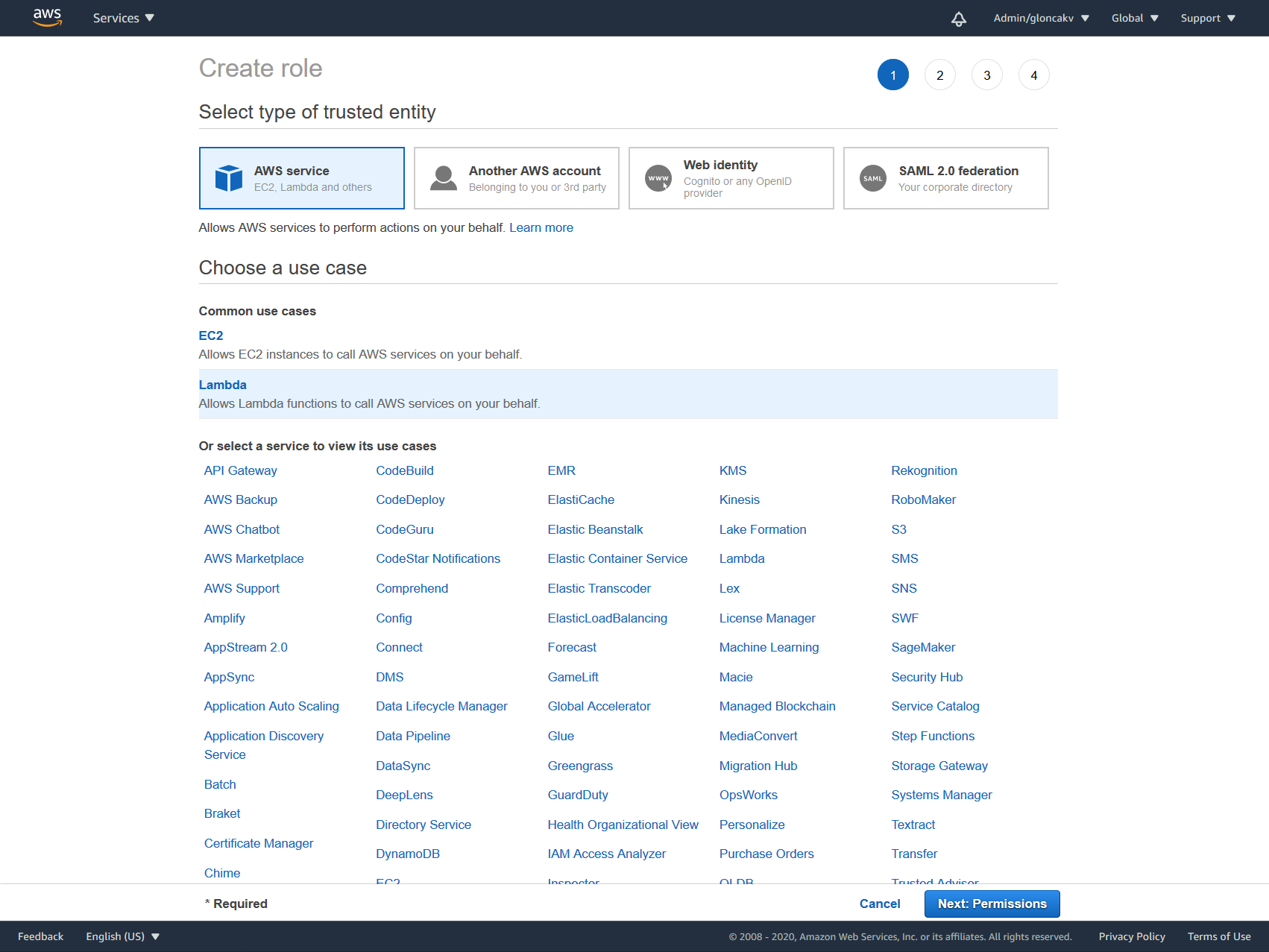Click the AWS logo home icon
Viewport: 1269px width, 952px height.
pyautogui.click(x=47, y=17)
